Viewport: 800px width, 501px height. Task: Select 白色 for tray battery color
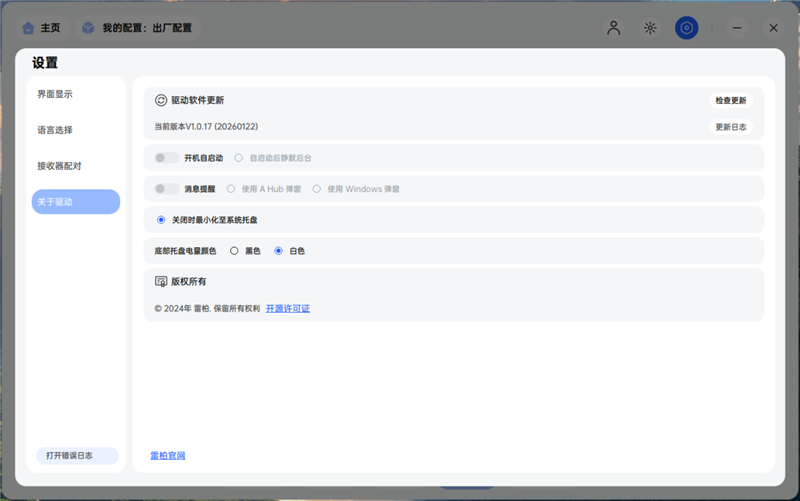[279, 251]
